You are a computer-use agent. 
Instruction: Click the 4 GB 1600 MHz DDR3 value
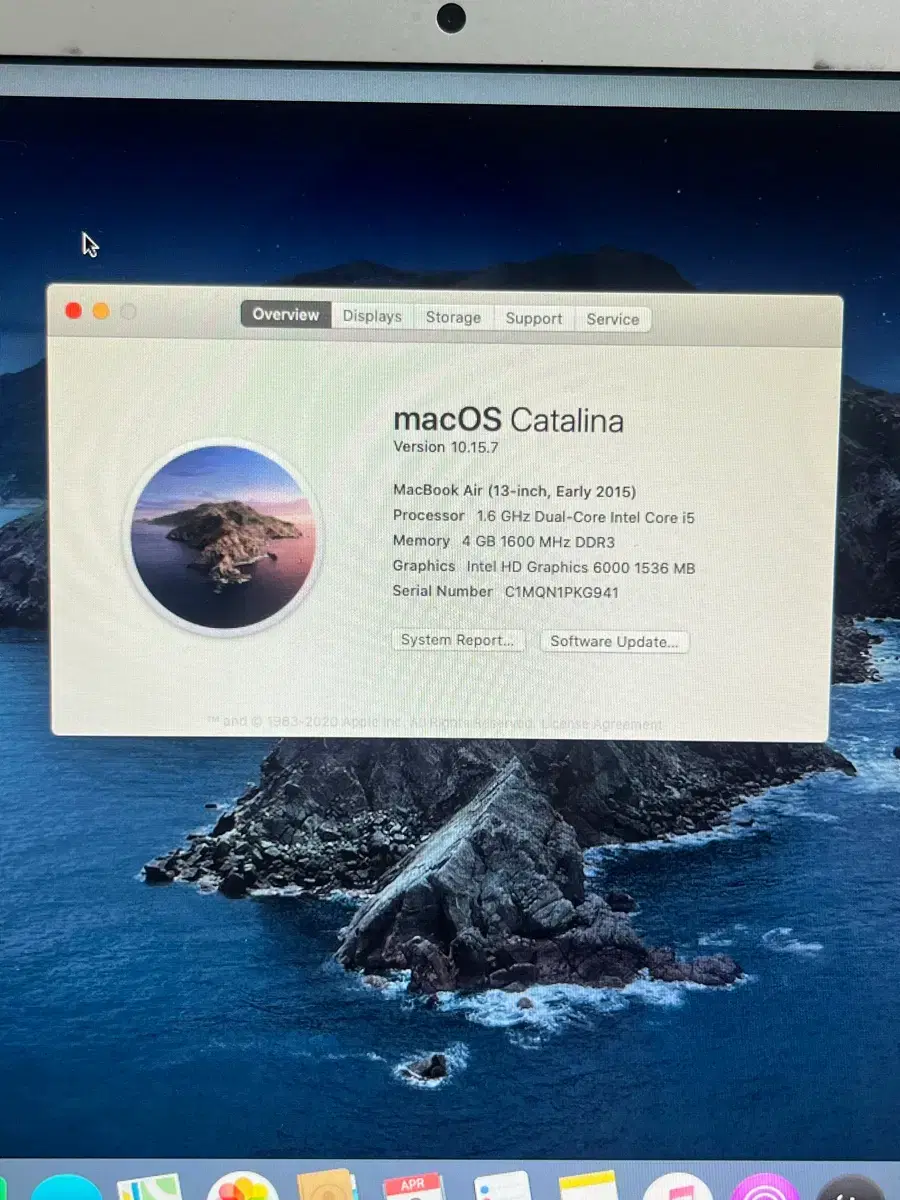click(x=538, y=542)
